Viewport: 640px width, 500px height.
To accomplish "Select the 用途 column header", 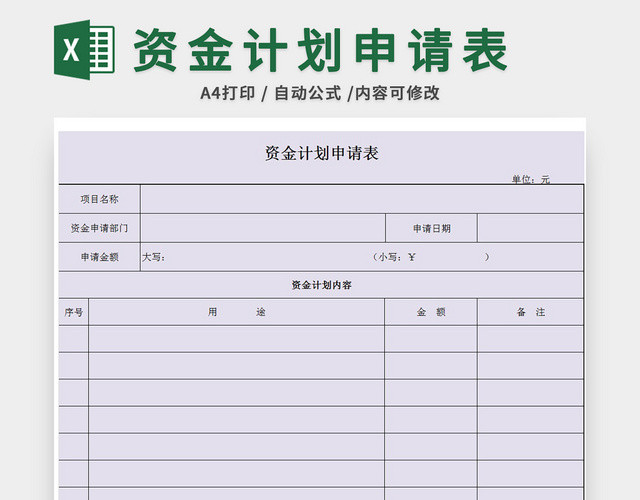I will point(237,312).
